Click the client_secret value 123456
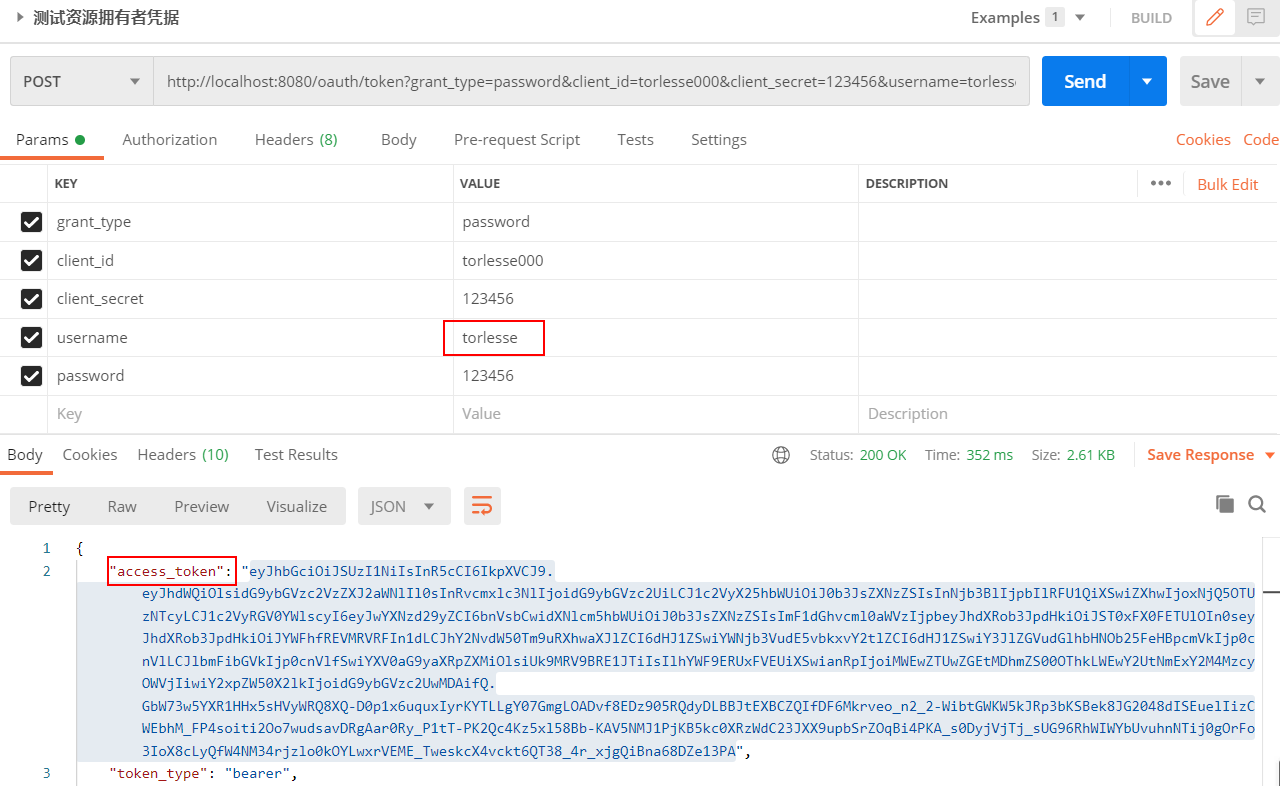This screenshot has width=1280, height=786. (x=488, y=299)
